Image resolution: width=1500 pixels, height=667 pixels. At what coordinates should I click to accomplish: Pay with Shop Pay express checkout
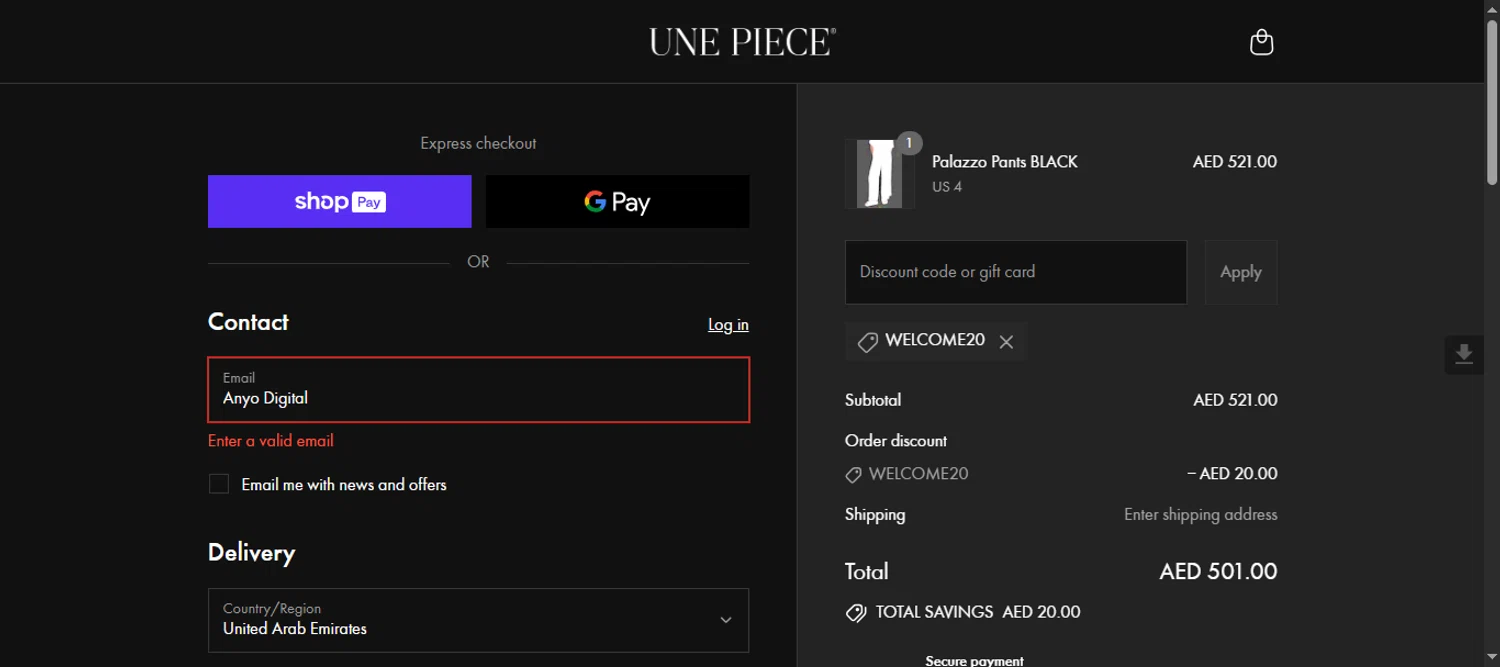coord(339,201)
